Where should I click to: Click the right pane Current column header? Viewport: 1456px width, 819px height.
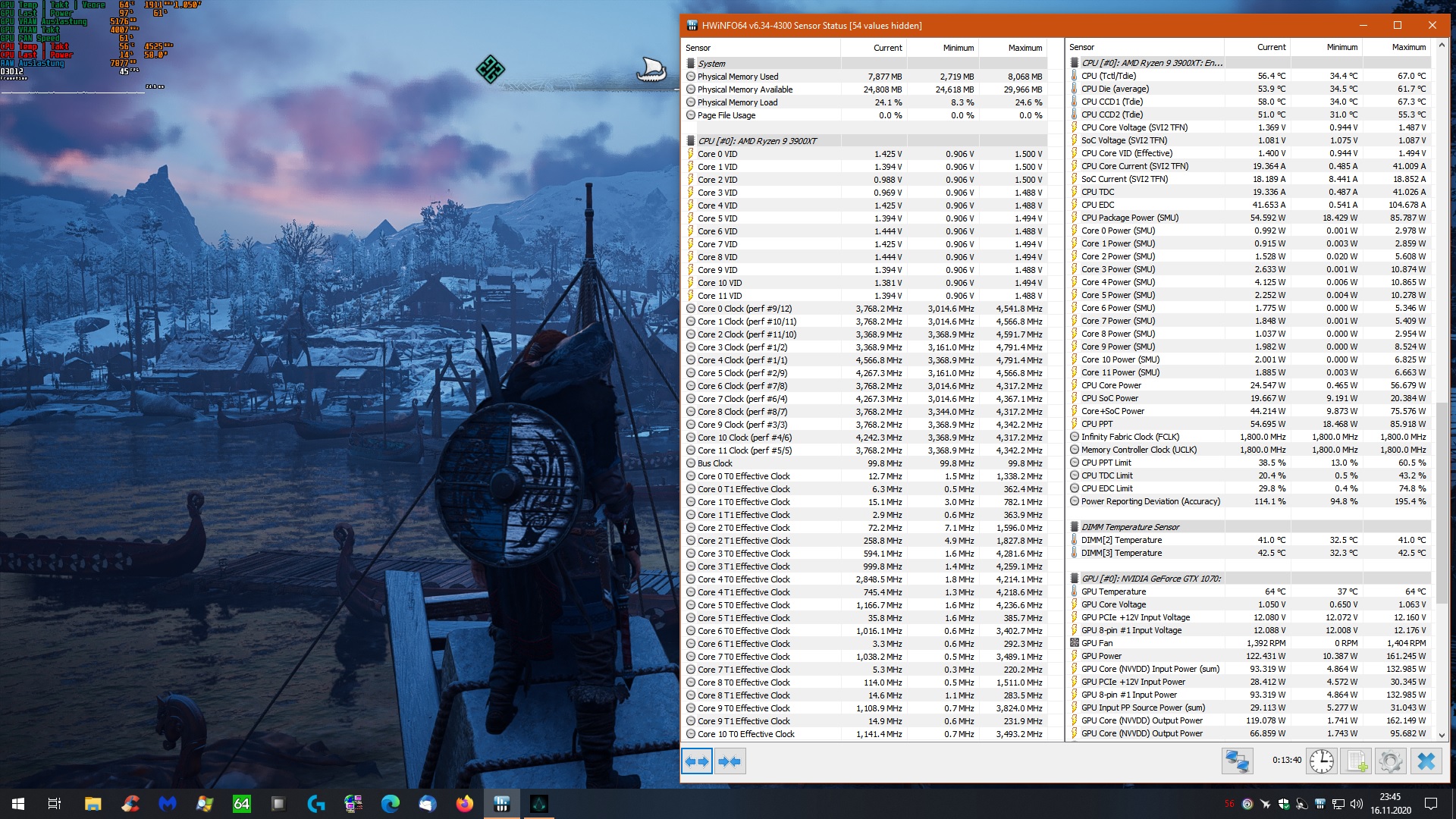pos(1271,47)
